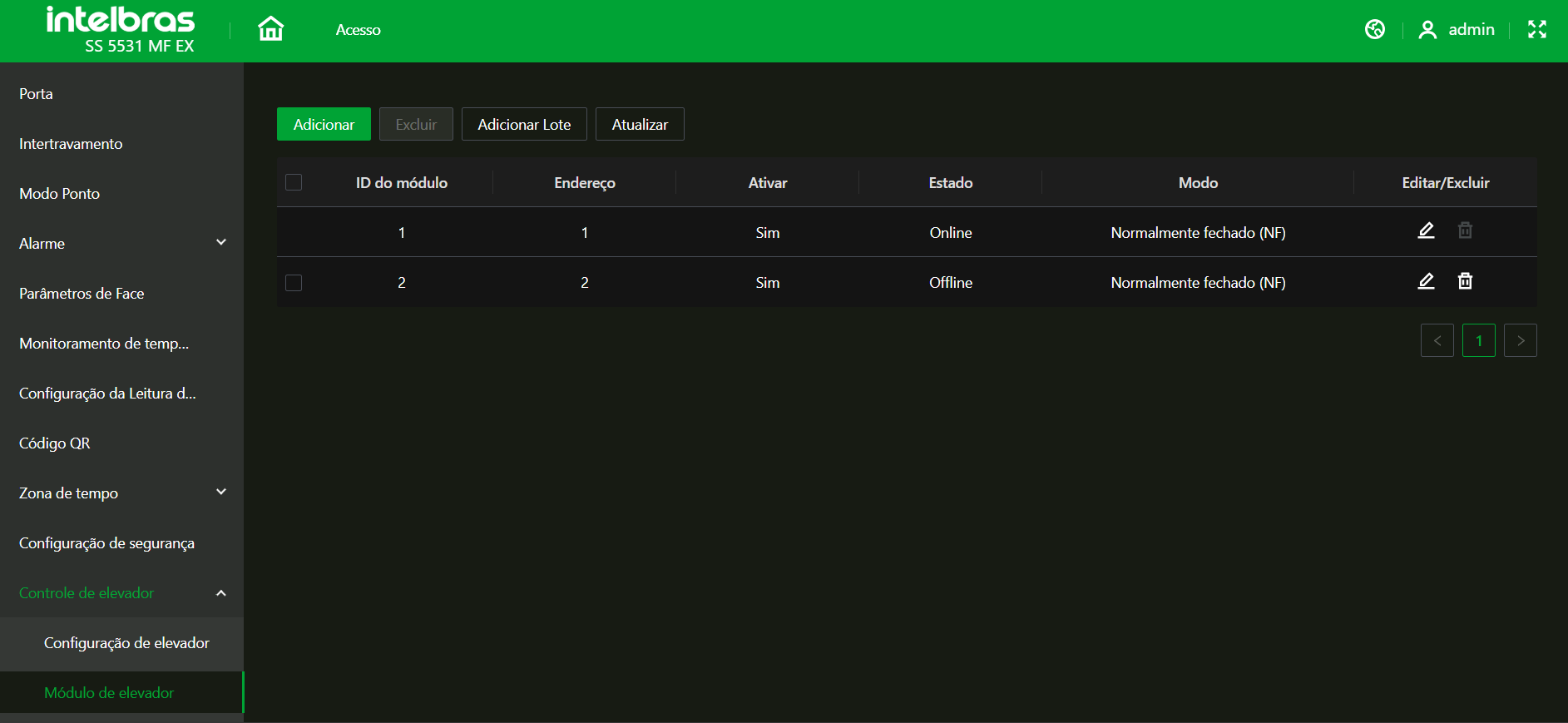Expand the Zona de tempo chevron
The height and width of the screenshot is (723, 1568).
[x=221, y=492]
